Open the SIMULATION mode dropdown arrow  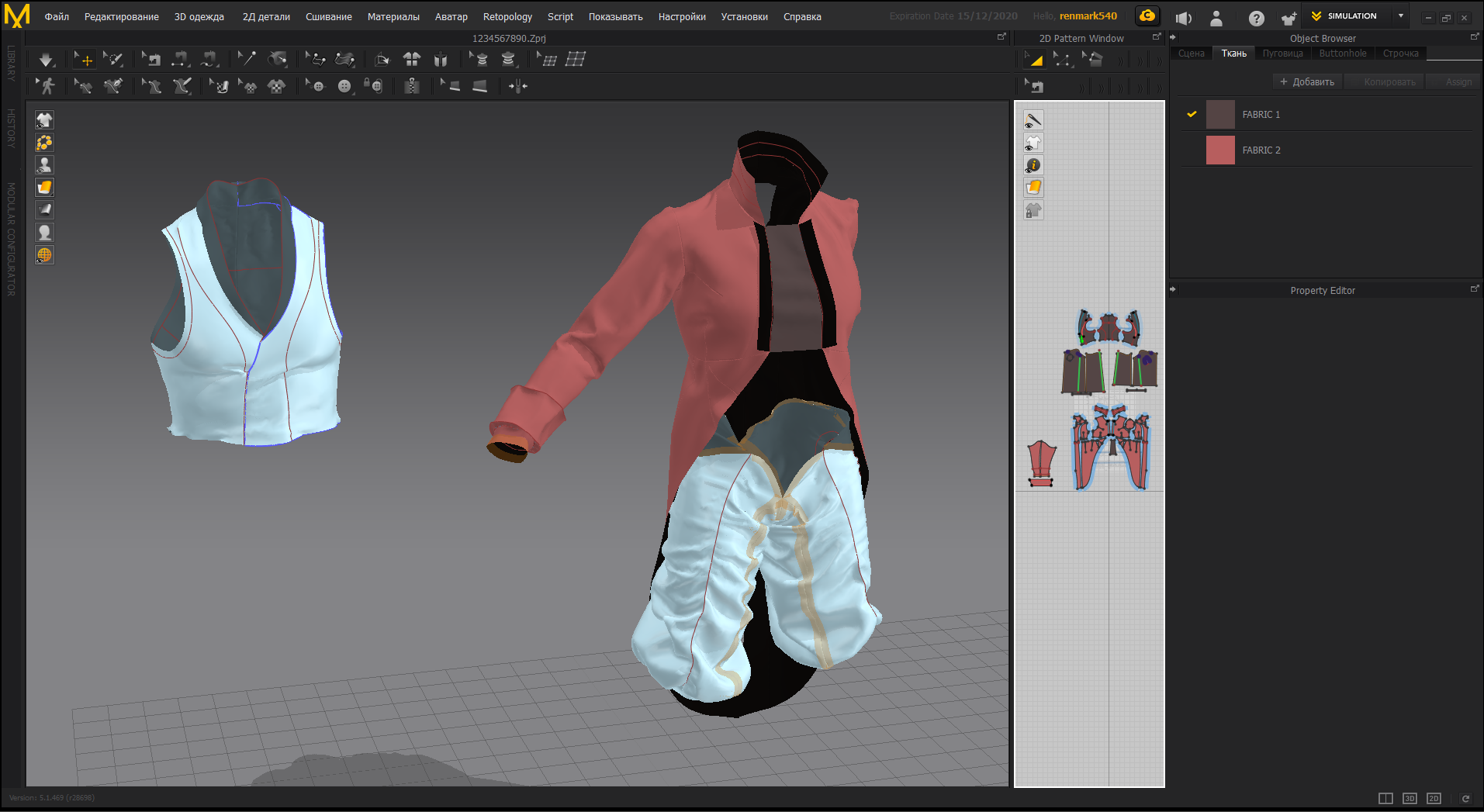tap(1401, 16)
